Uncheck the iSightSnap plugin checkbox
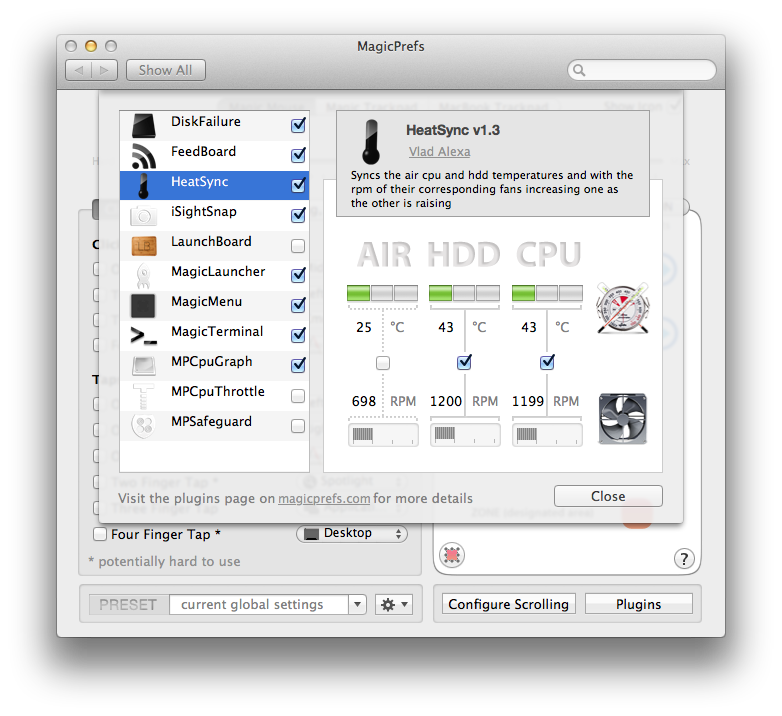This screenshot has height=716, width=782. 298,215
